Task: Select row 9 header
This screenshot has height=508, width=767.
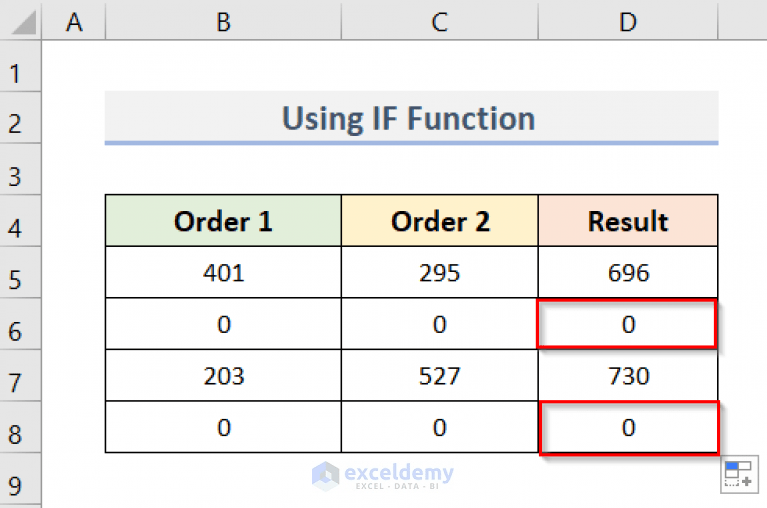Action: 21,479
